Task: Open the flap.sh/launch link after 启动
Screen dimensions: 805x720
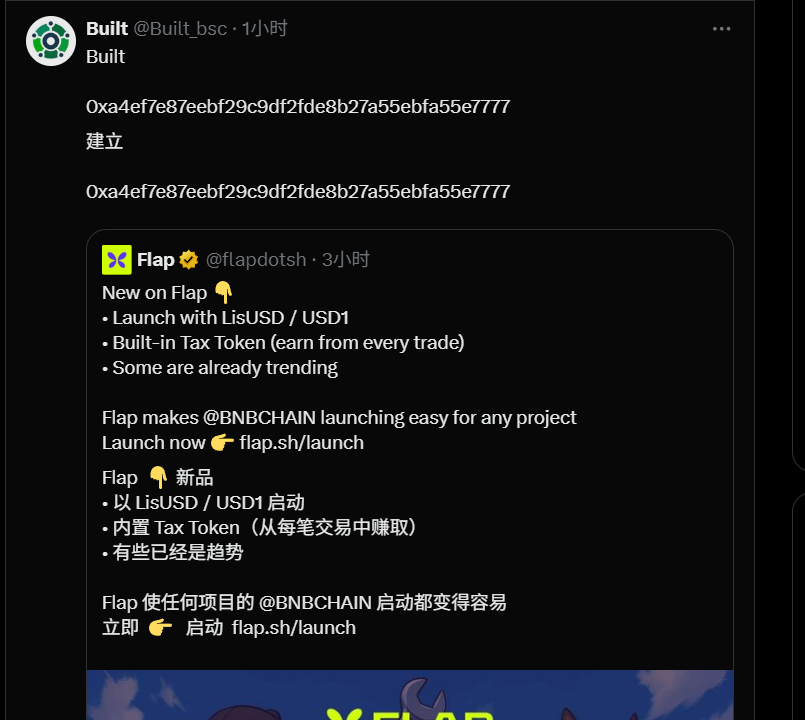Action: (x=294, y=628)
